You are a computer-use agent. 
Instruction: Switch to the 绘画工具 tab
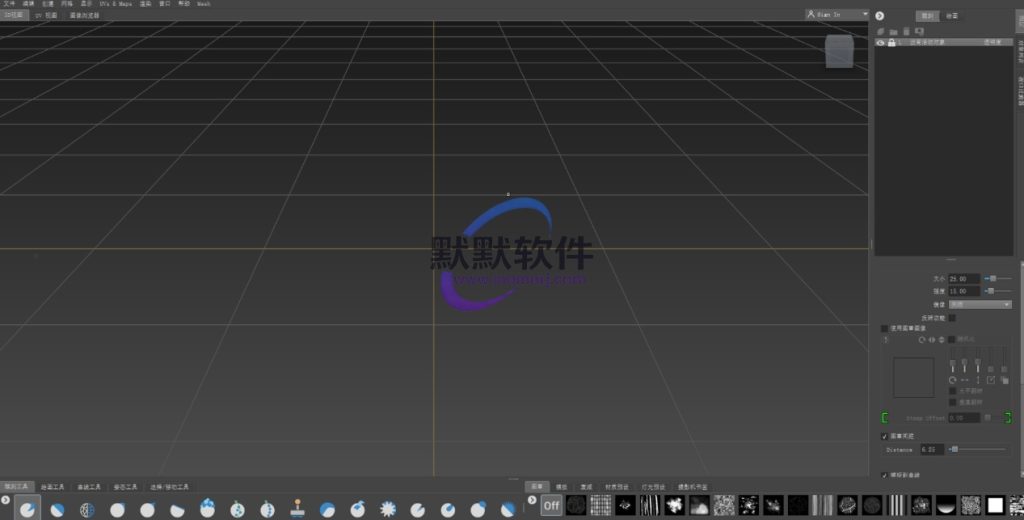point(54,487)
